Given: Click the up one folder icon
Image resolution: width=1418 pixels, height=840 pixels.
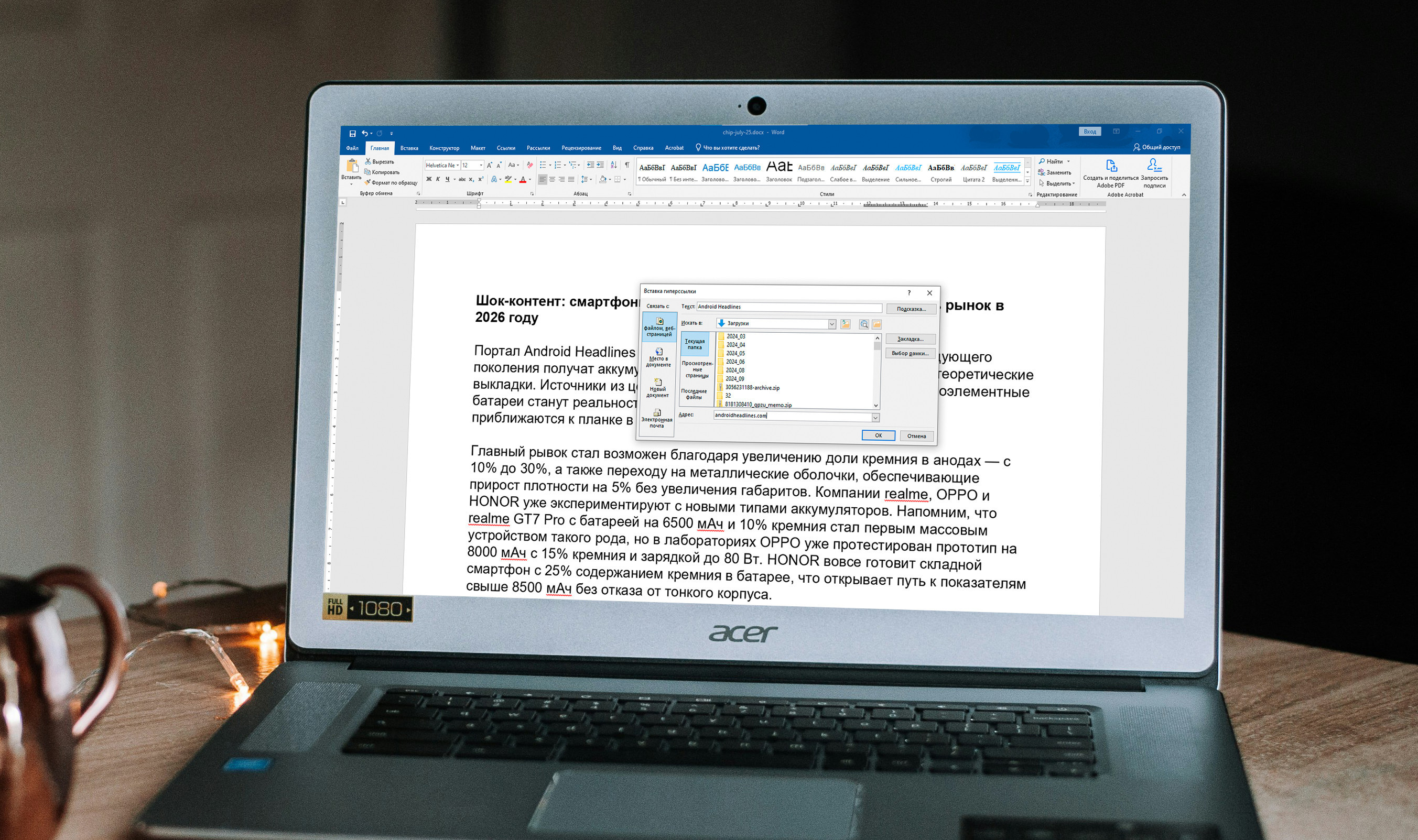Looking at the screenshot, I should tap(845, 324).
